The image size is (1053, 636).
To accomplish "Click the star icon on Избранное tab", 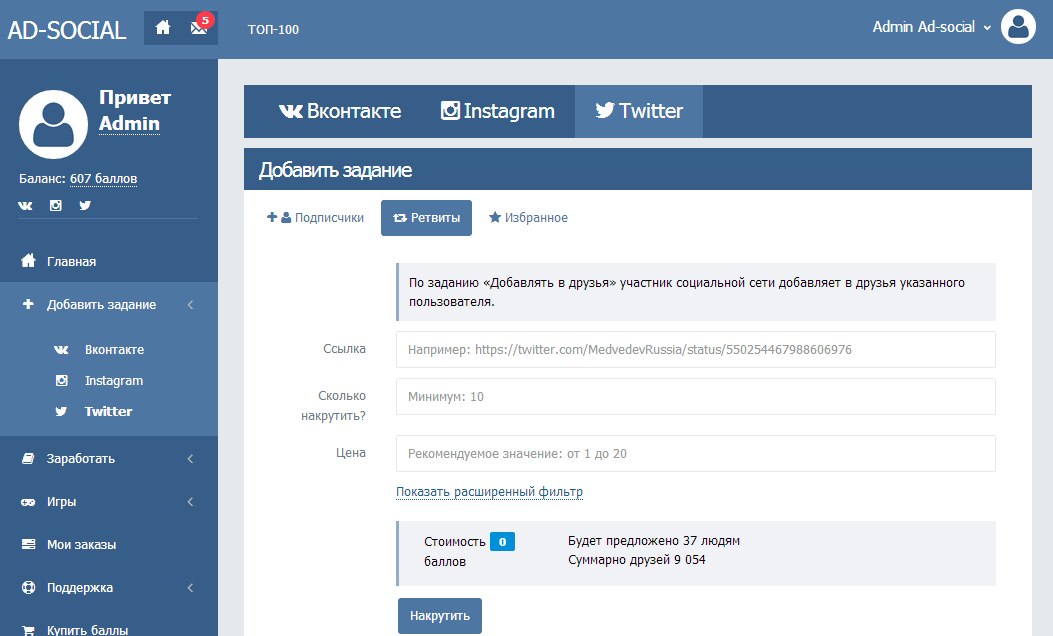I will [495, 217].
